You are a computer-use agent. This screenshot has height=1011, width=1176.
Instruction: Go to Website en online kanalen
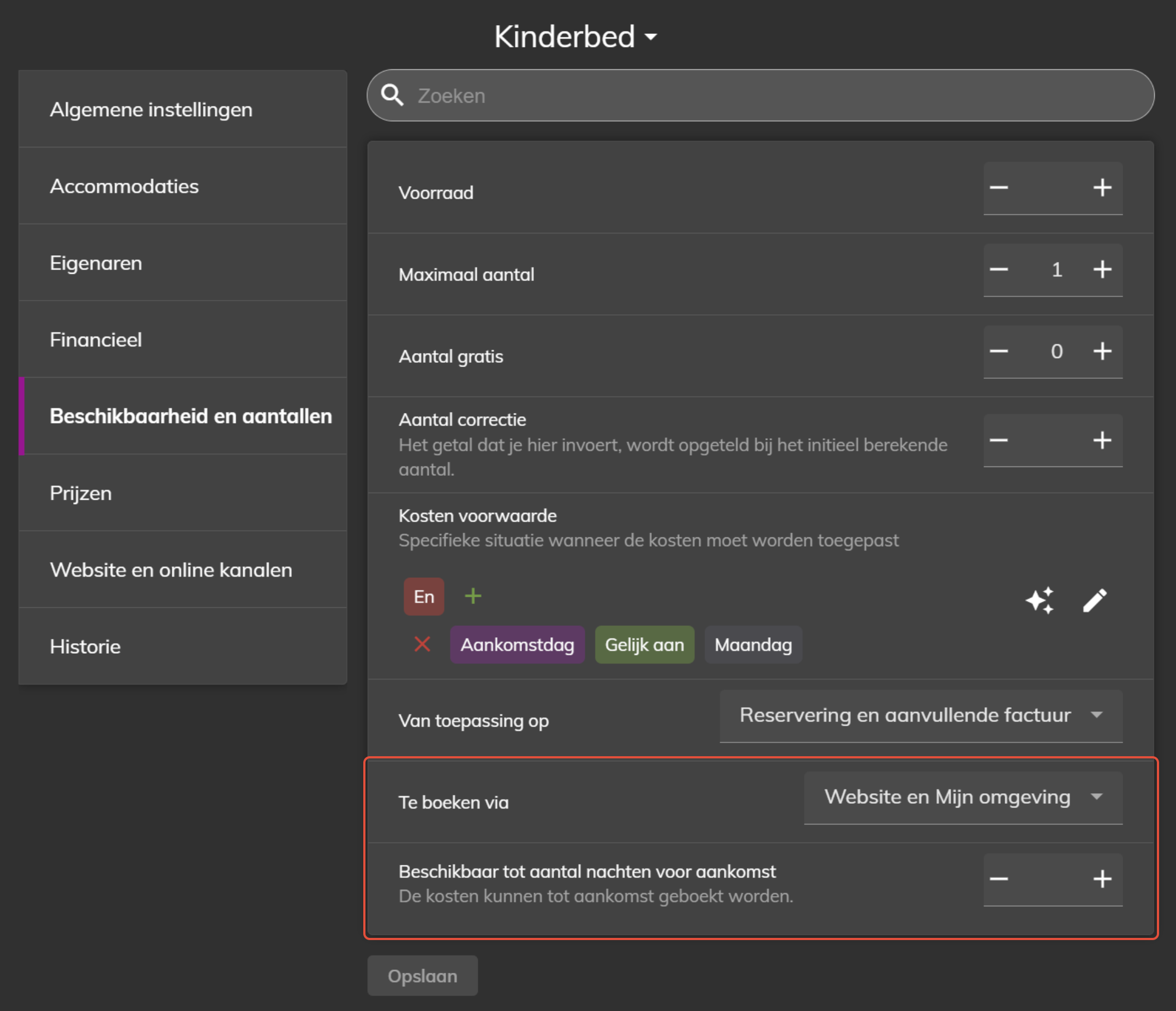pyautogui.click(x=171, y=570)
